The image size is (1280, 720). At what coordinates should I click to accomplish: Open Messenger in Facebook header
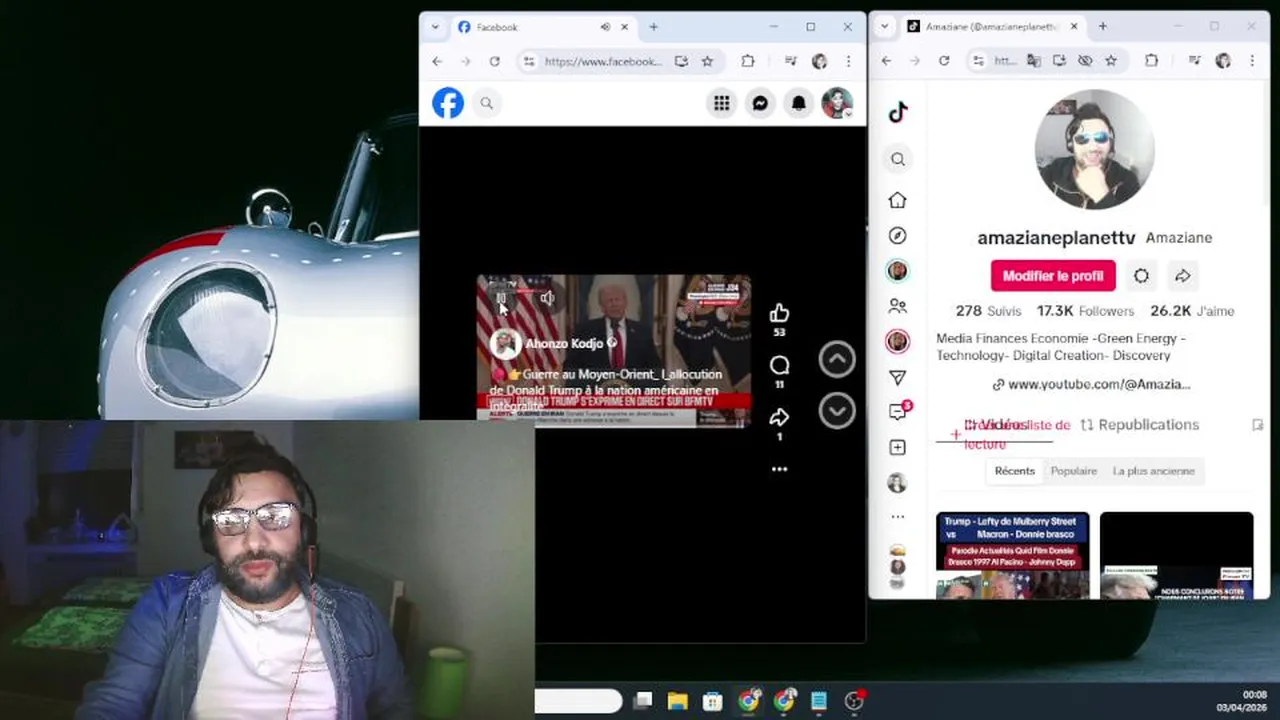click(x=760, y=103)
